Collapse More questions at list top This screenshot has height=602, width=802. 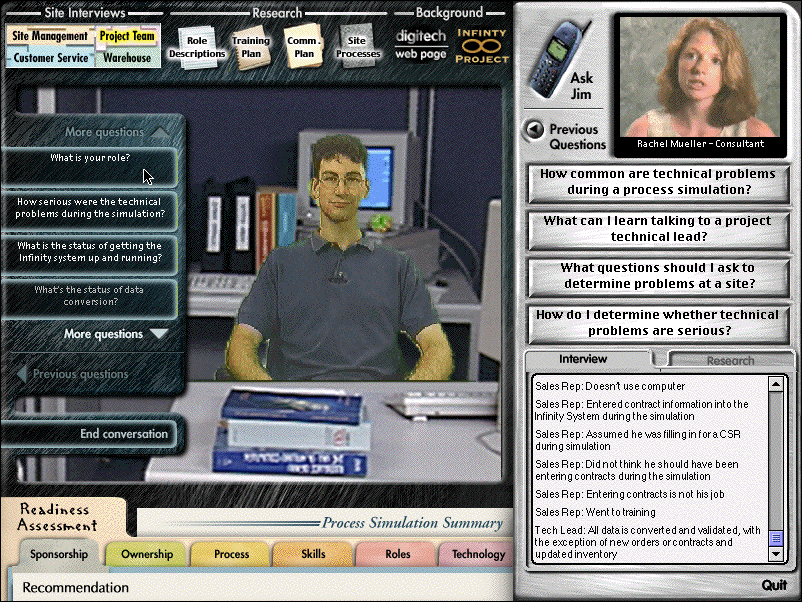pos(116,132)
